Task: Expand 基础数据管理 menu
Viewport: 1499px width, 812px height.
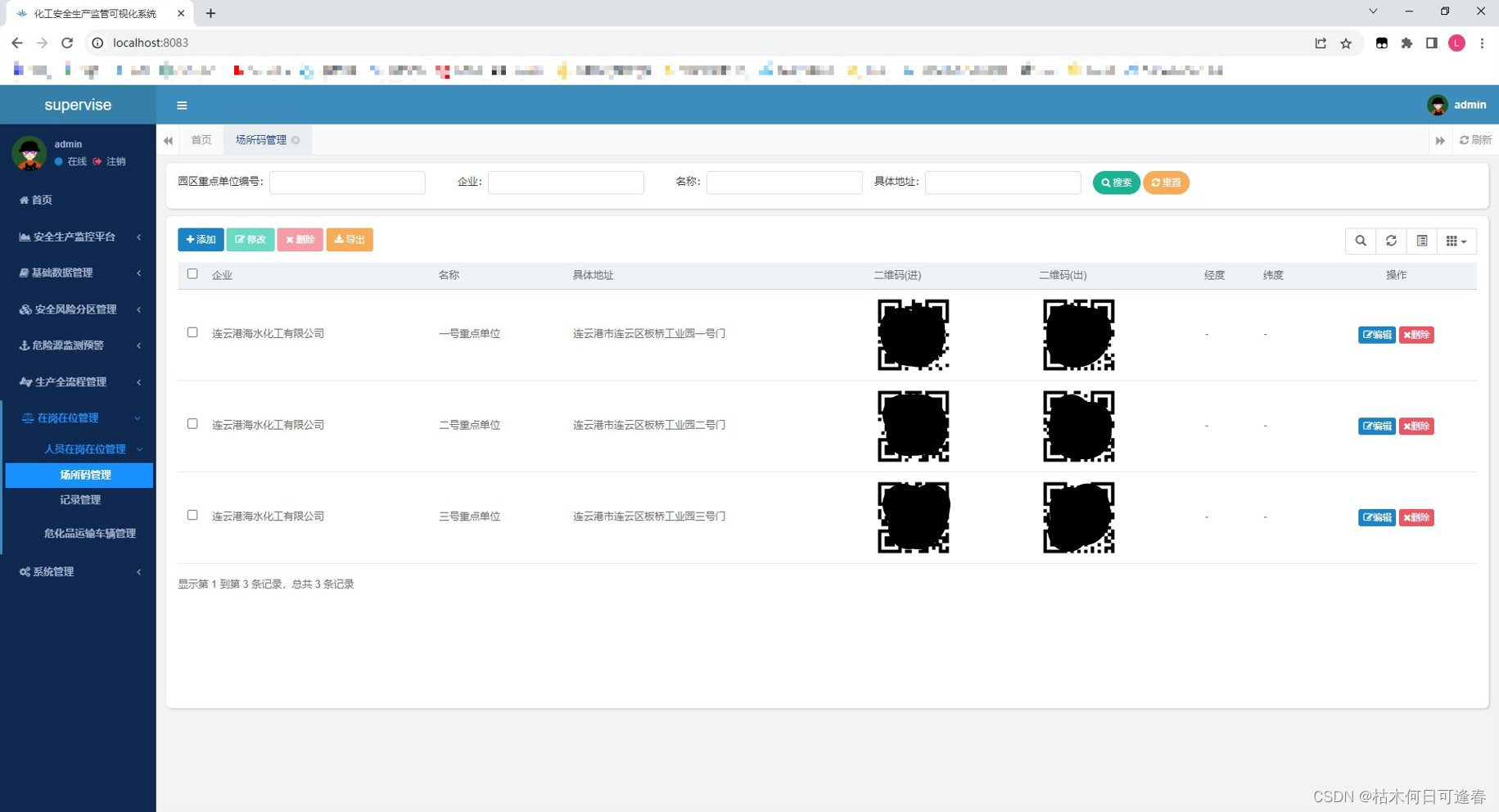Action: click(78, 273)
